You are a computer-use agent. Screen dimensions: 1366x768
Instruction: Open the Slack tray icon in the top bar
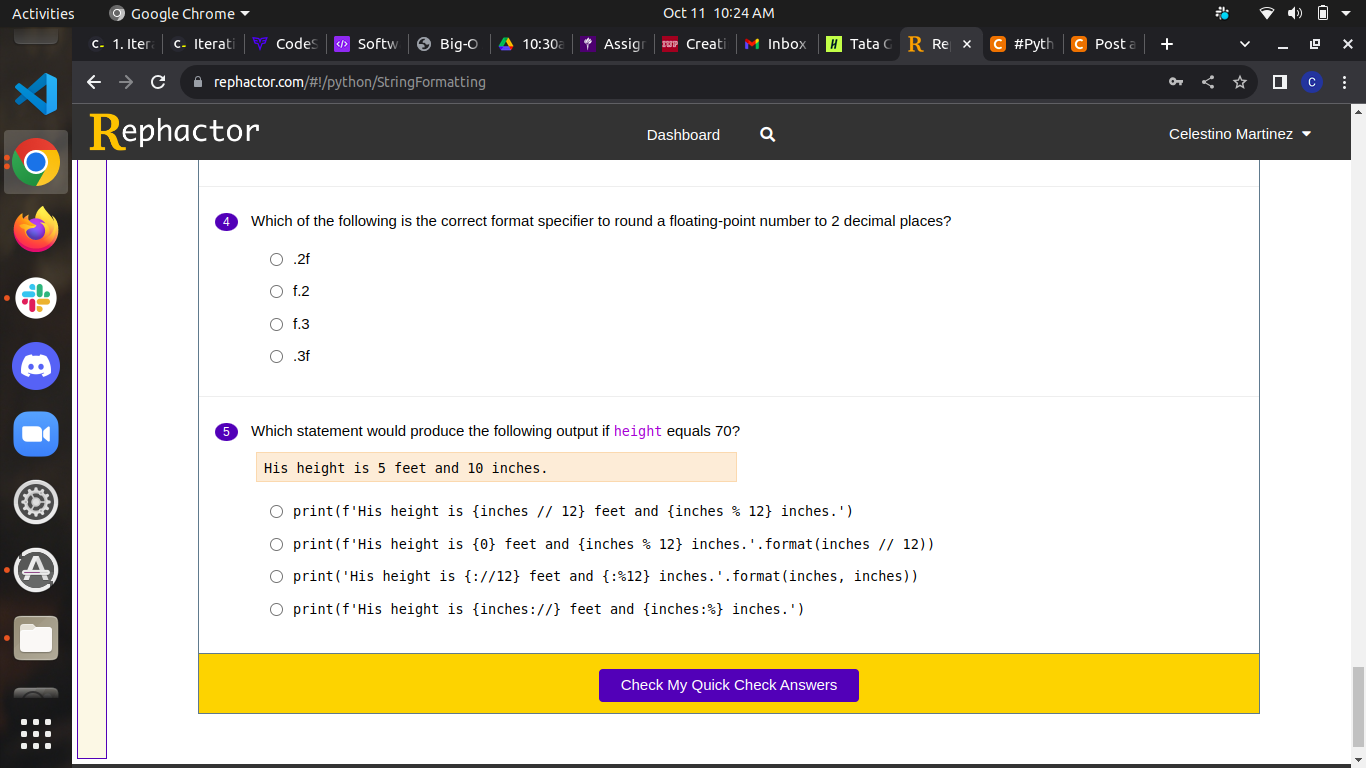tap(1222, 13)
